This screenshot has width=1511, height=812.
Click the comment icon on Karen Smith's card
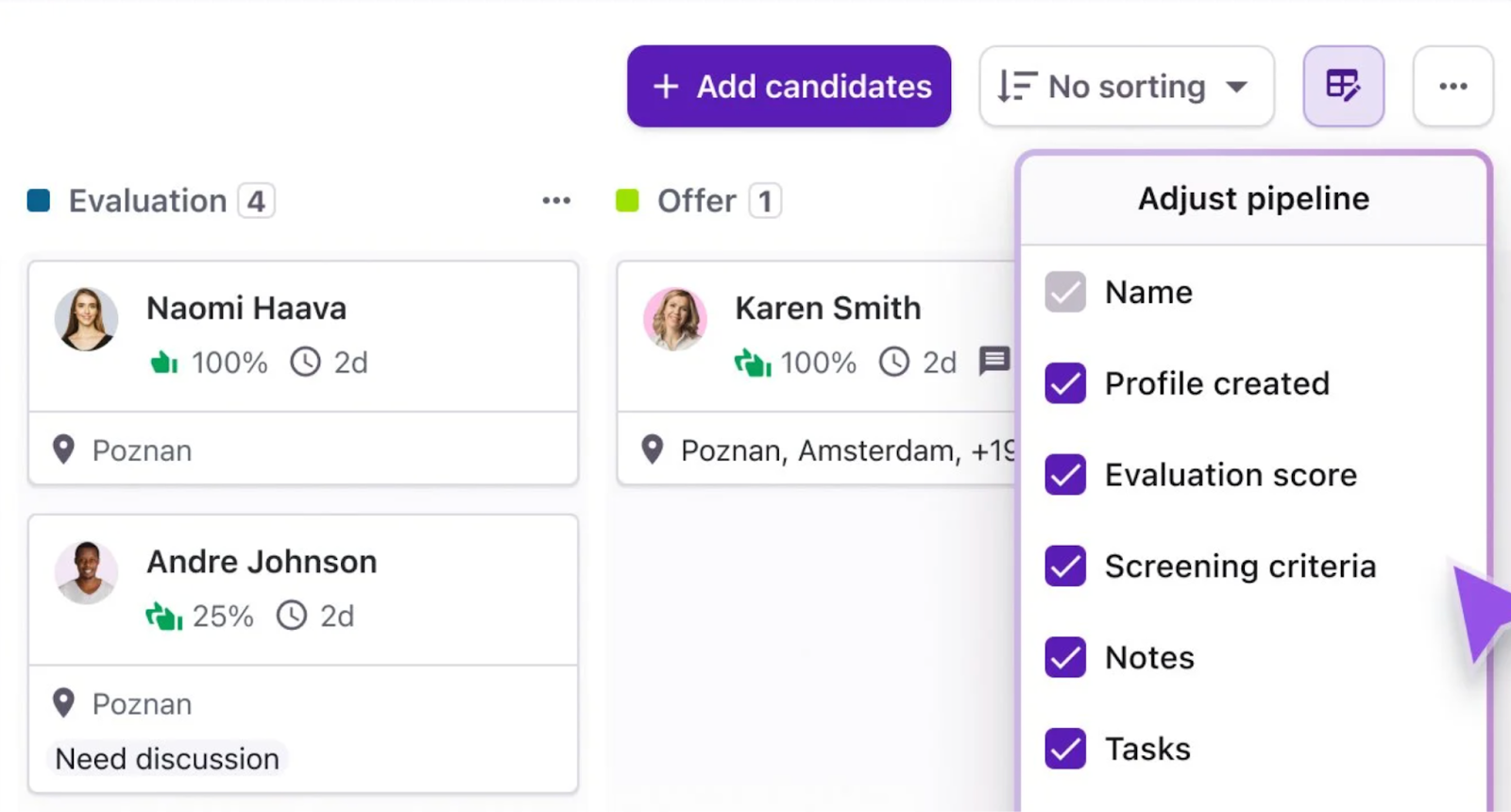coord(993,361)
